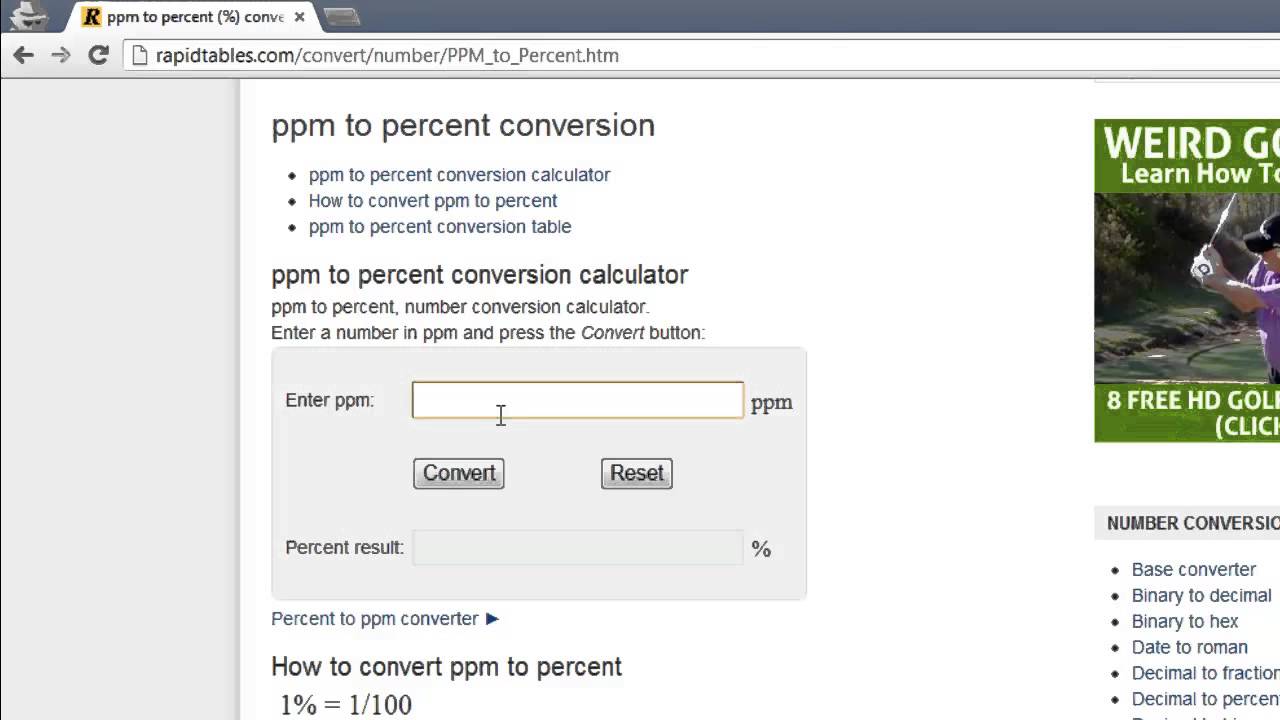Click the browser forward arrow
1280x720 pixels.
[61, 55]
